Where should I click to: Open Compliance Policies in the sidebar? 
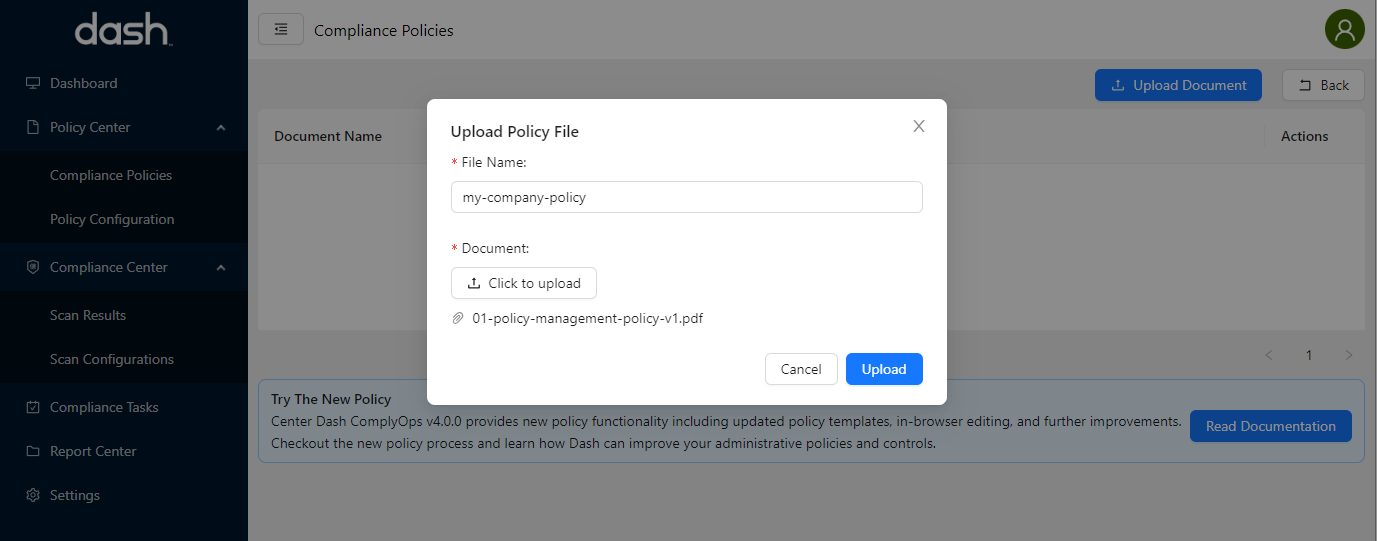pyautogui.click(x=111, y=175)
